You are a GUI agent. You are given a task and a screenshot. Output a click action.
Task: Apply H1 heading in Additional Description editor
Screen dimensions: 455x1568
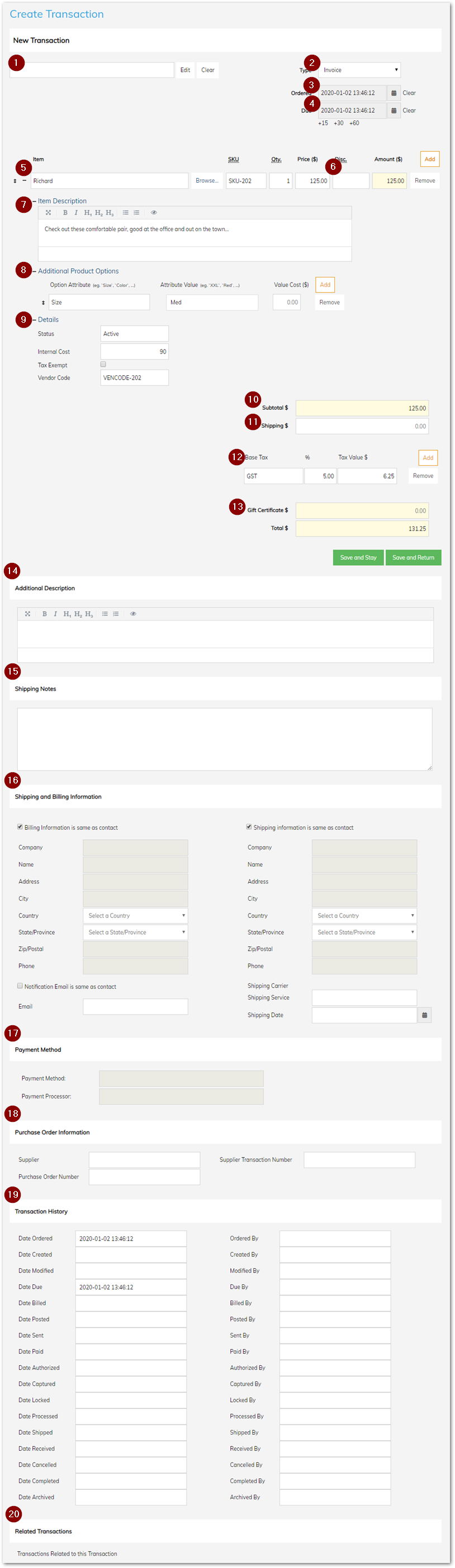tap(67, 614)
